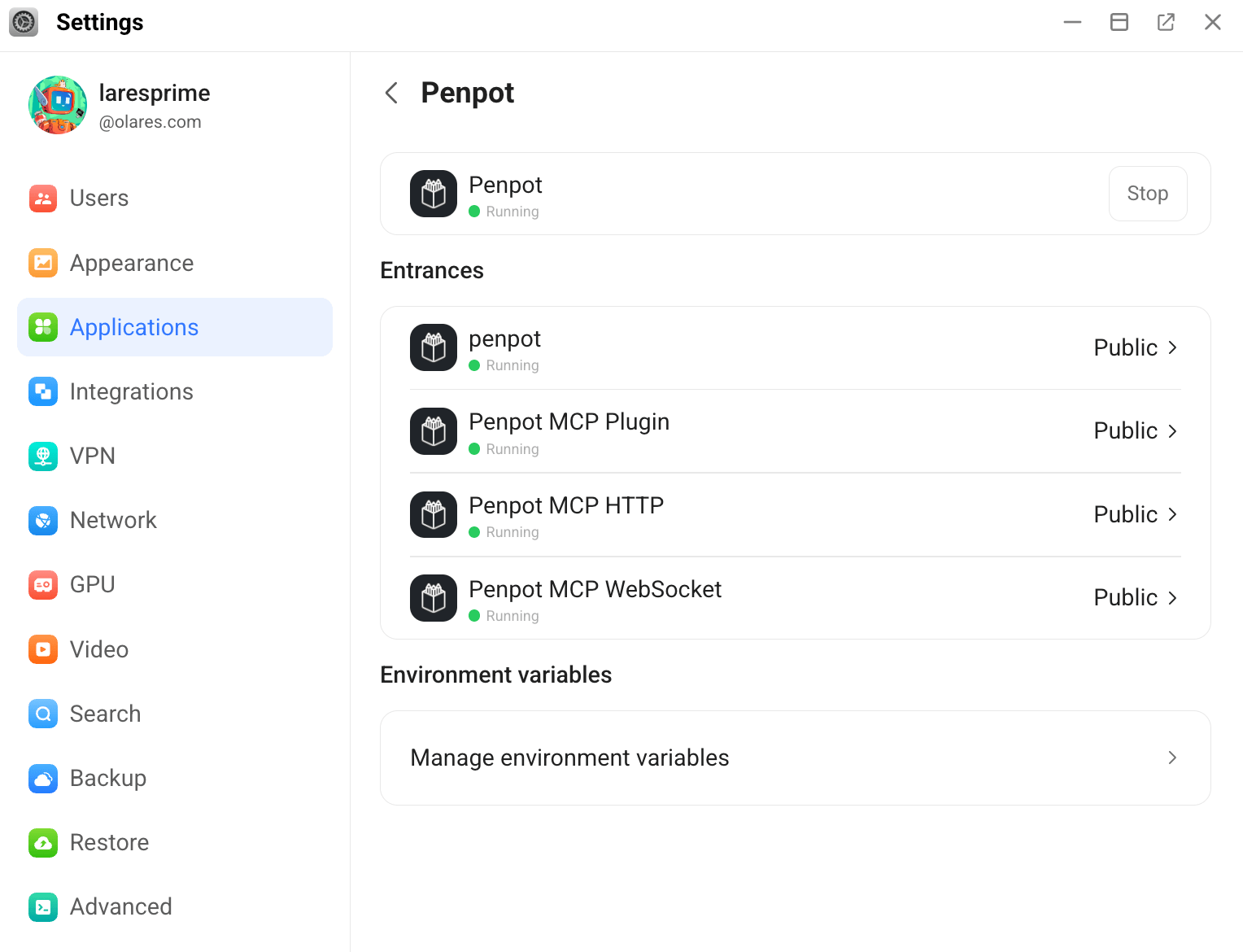Click the VPN globe icon
Screen dimensions: 1243x952
point(43,456)
